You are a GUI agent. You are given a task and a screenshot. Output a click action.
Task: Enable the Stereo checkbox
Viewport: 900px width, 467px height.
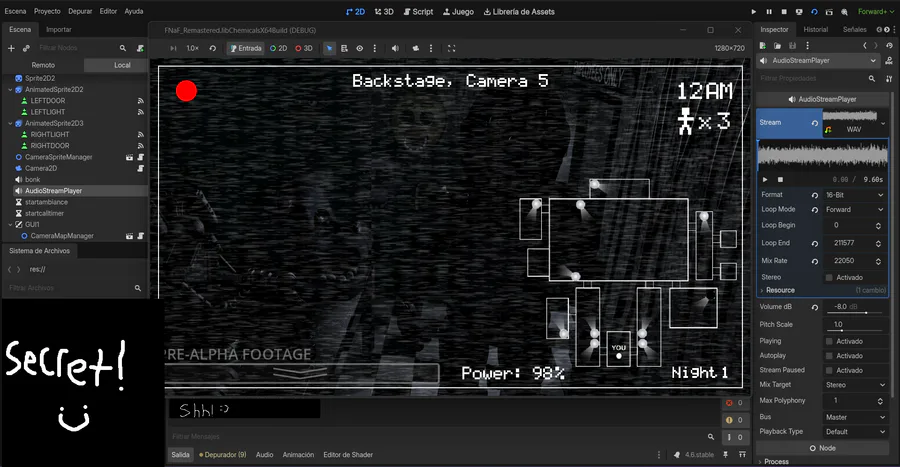click(829, 278)
